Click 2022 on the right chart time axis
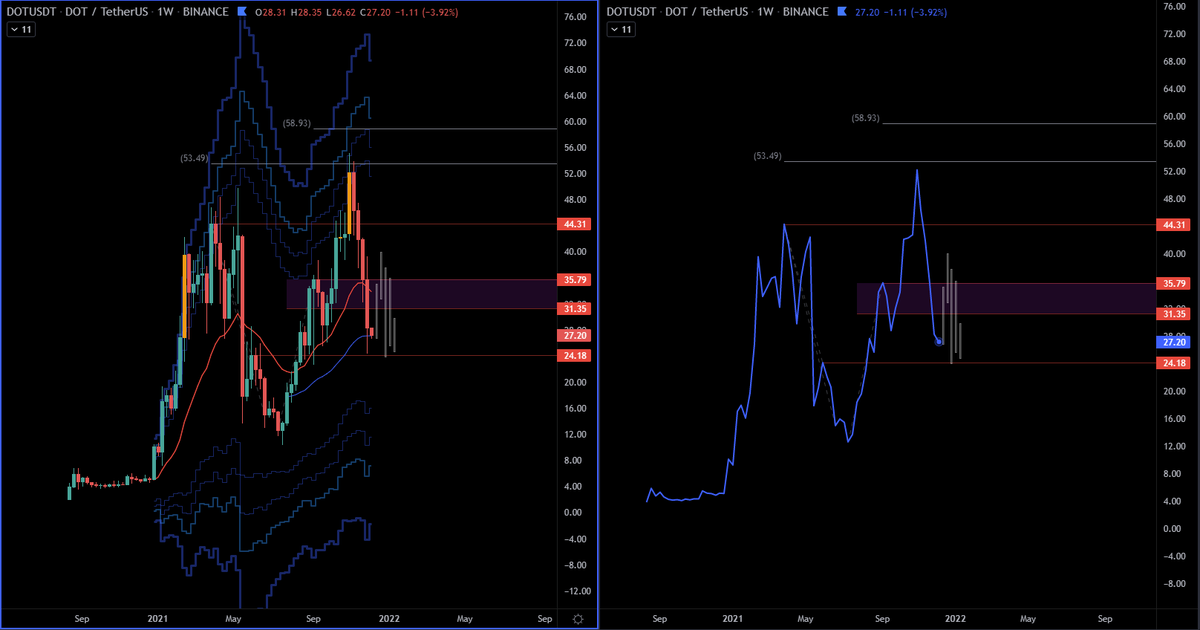 click(x=957, y=619)
